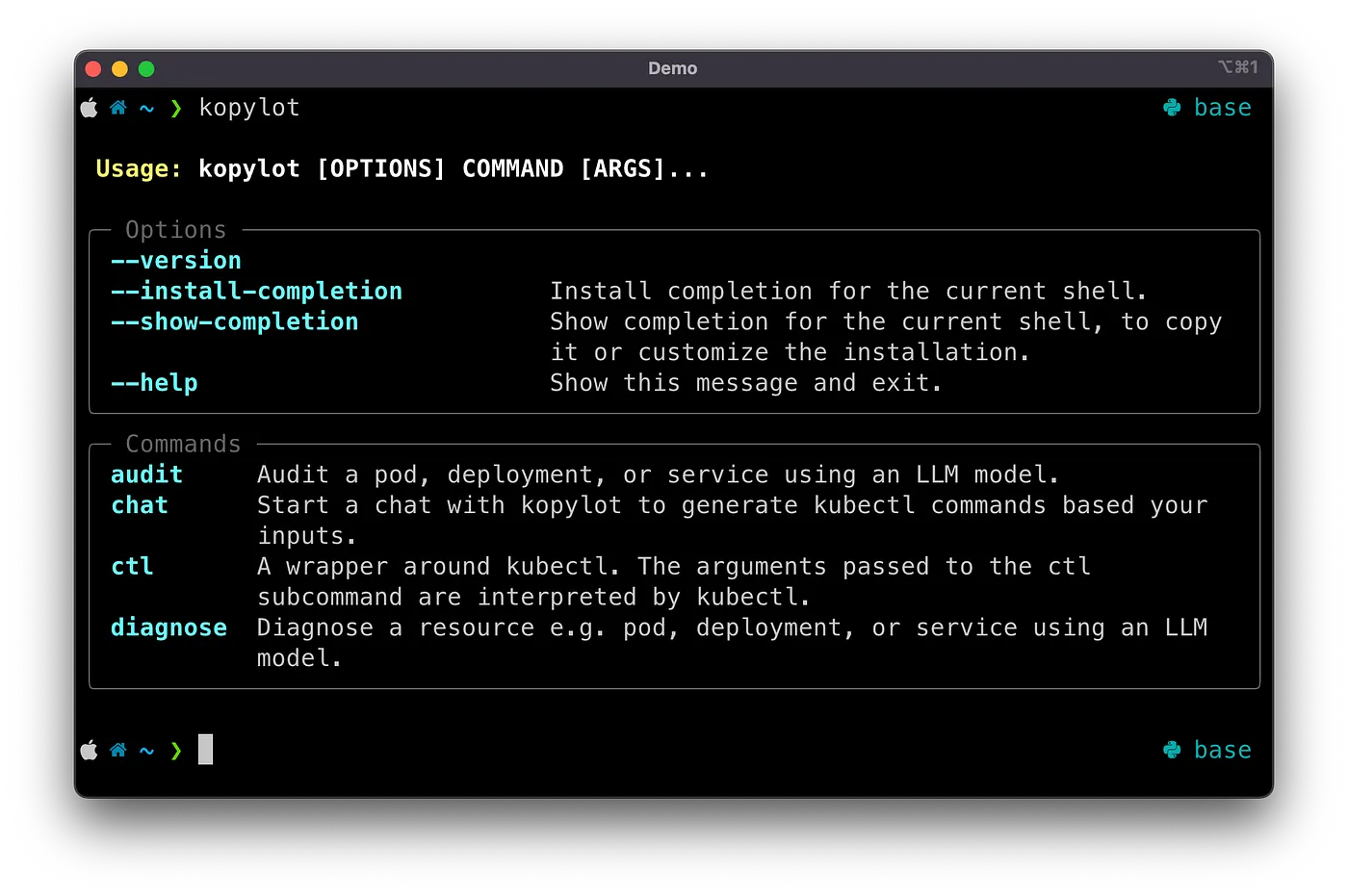The height and width of the screenshot is (896, 1348).
Task: Click 'subcommand are interpreted by kubectl.' line
Action: [533, 597]
